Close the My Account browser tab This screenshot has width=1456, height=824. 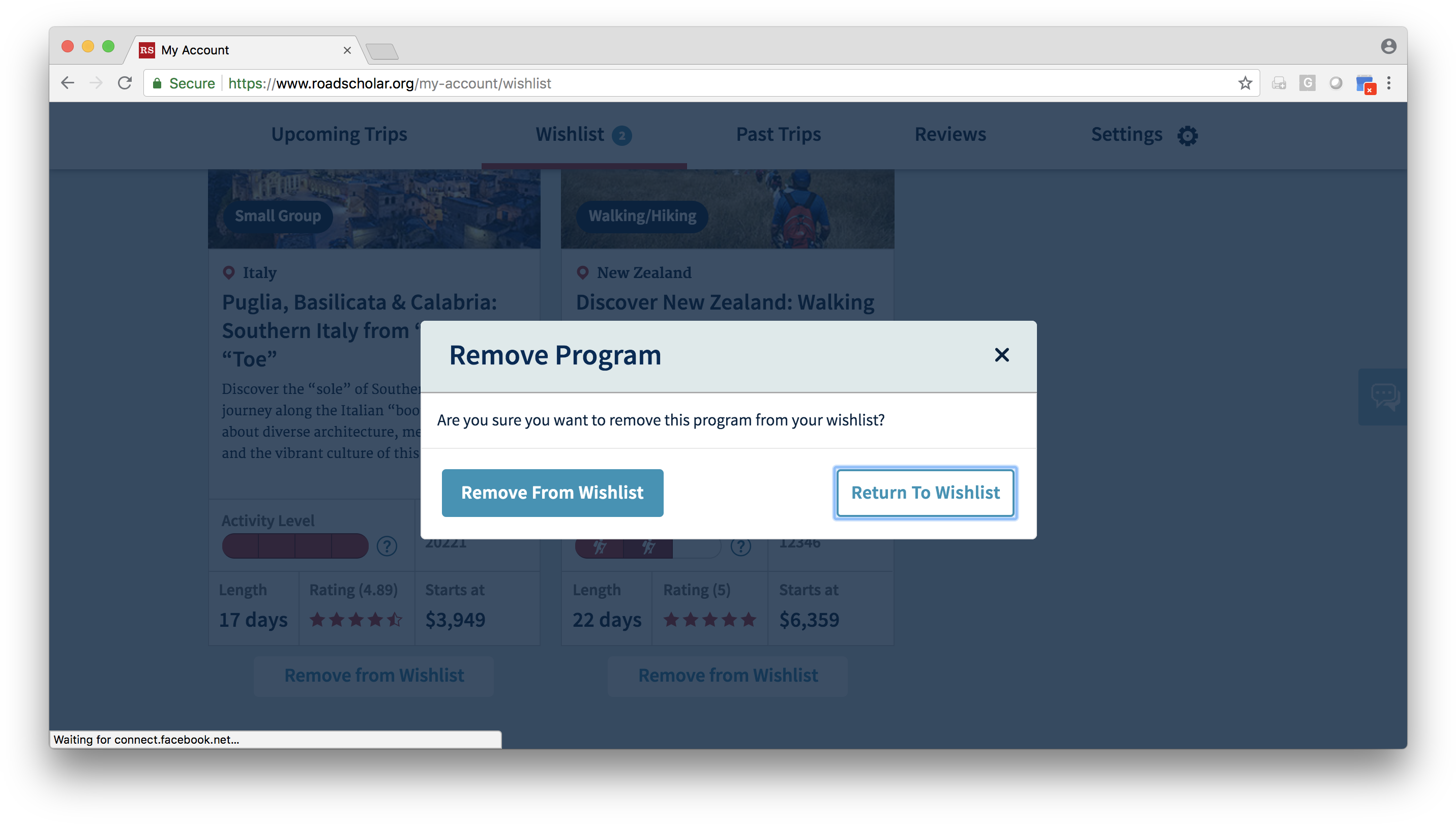347,50
